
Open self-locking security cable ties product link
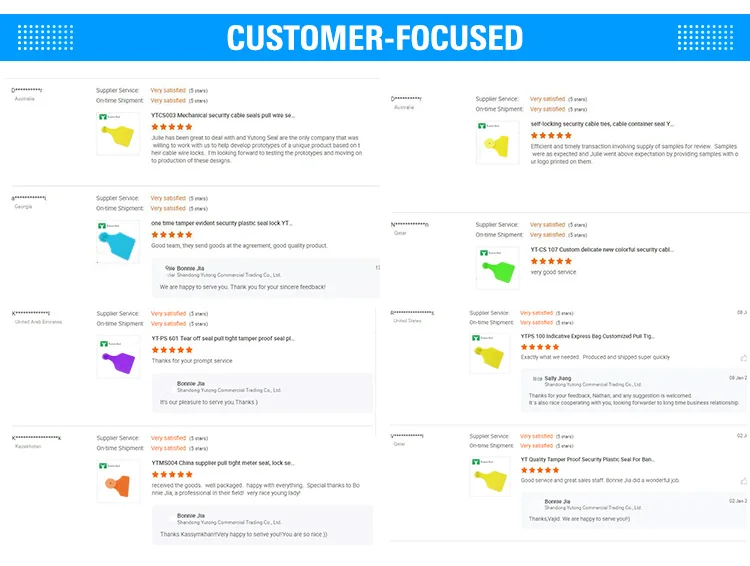602,124
